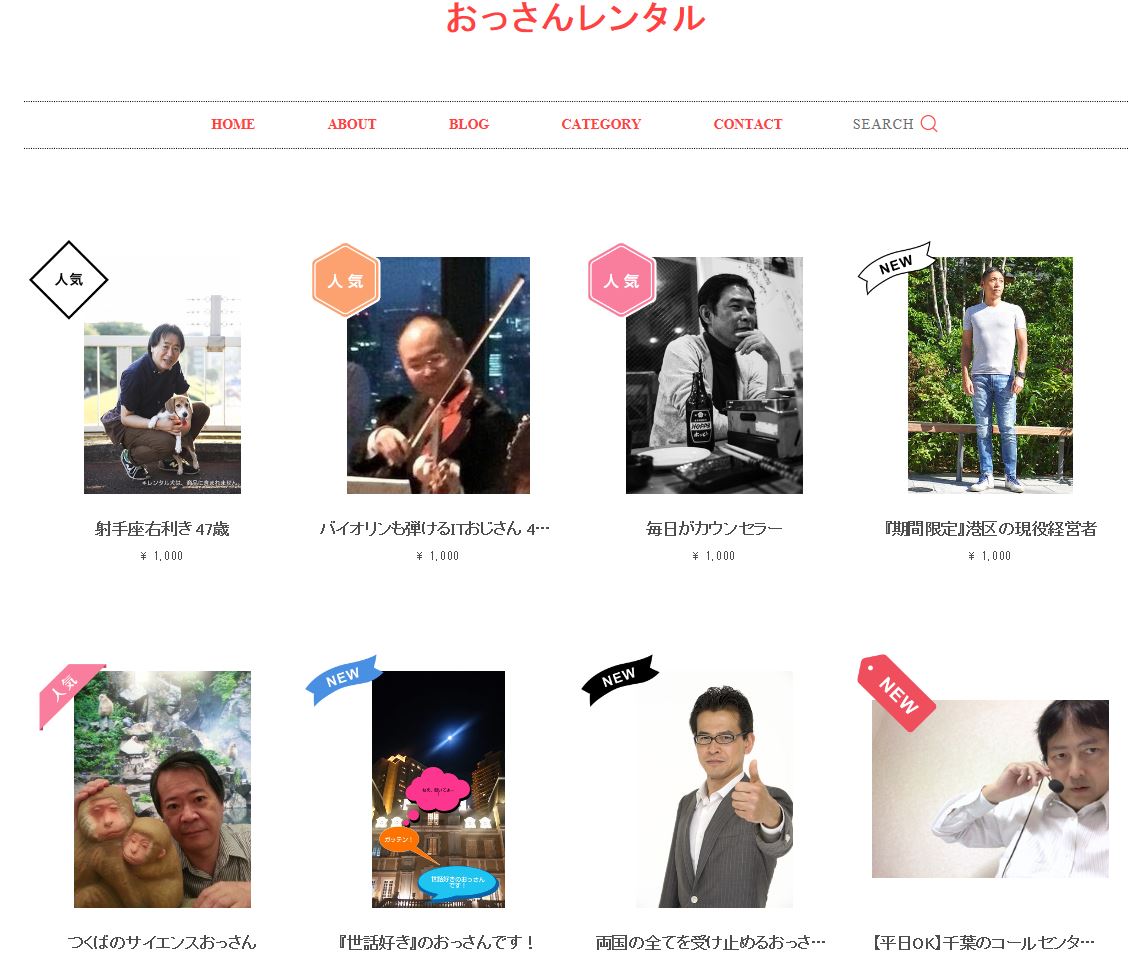This screenshot has height=954, width=1148.
Task: Select the violin-playing man photo
Action: point(438,375)
